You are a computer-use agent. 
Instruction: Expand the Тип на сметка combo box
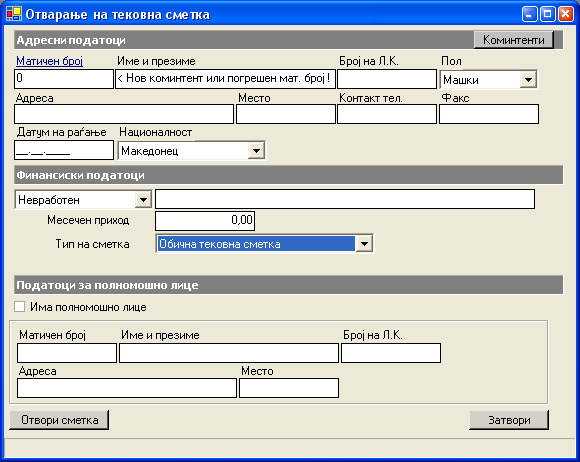tap(364, 244)
